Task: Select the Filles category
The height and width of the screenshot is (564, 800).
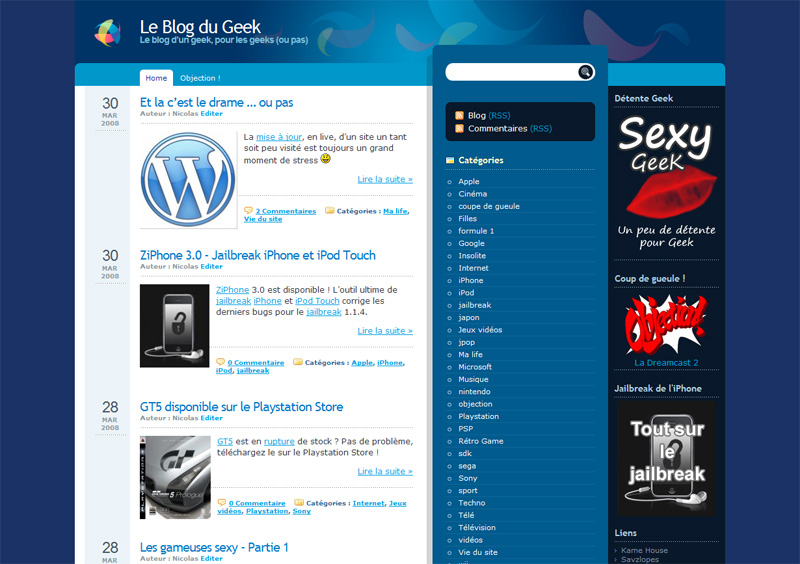Action: (467, 218)
